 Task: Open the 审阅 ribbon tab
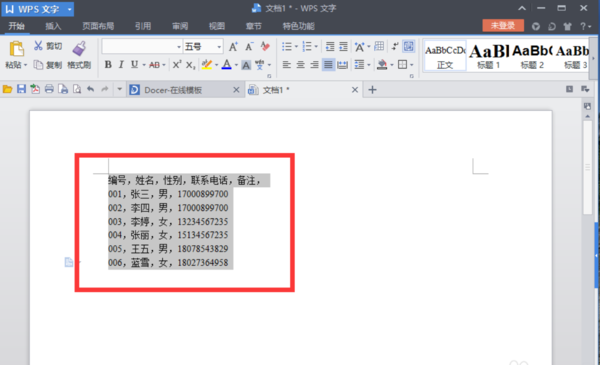[180, 26]
